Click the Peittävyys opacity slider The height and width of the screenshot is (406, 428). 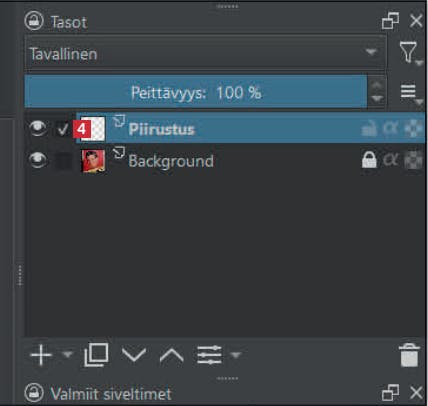pos(196,92)
